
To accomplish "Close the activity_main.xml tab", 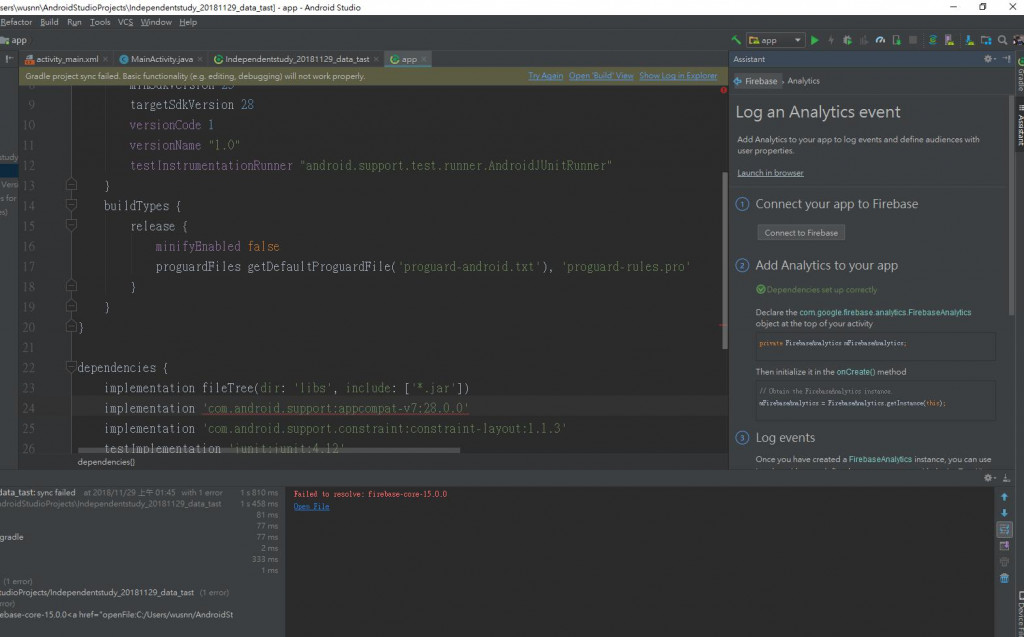I will (x=105, y=59).
